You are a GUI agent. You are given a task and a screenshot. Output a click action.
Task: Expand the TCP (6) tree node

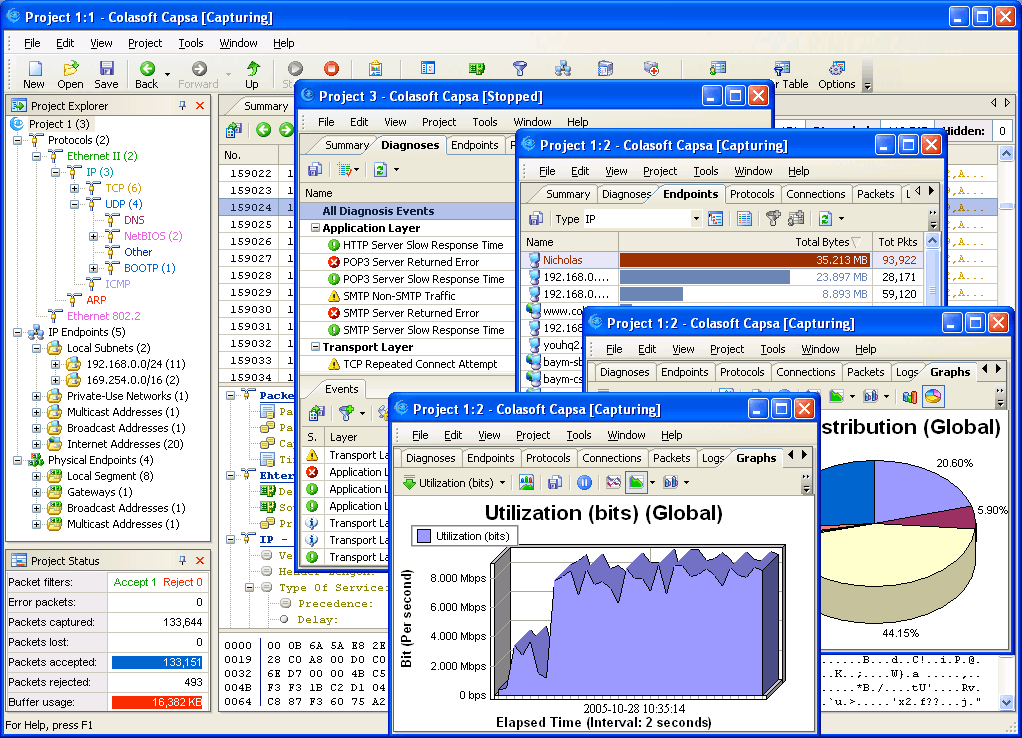point(74,188)
